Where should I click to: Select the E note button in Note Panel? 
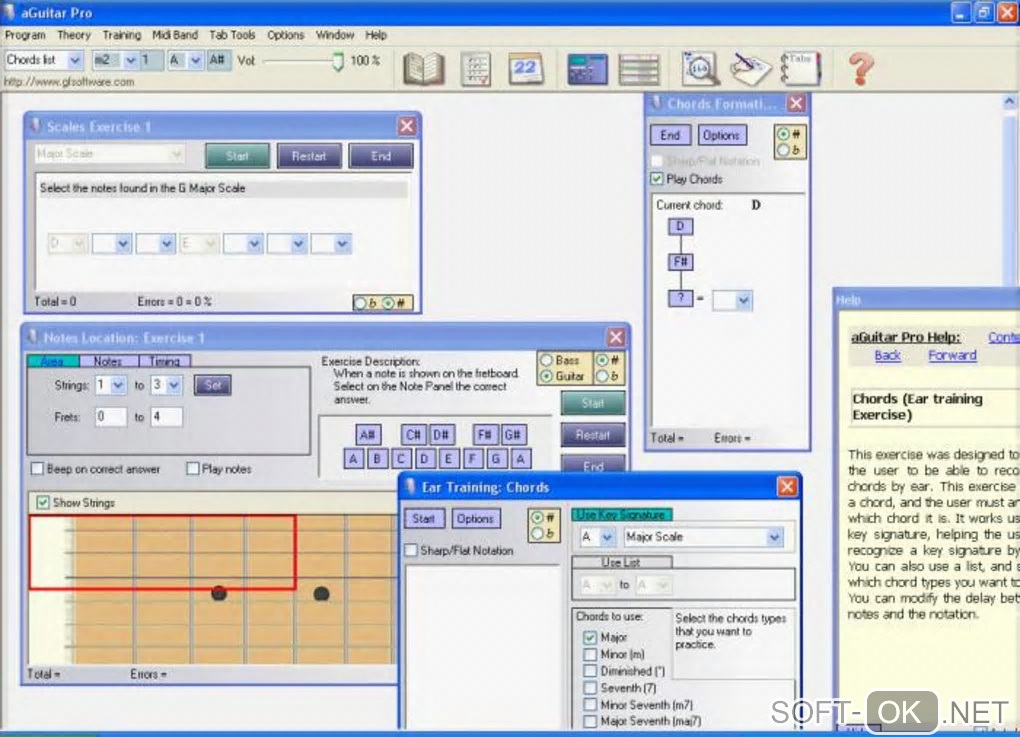(448, 459)
